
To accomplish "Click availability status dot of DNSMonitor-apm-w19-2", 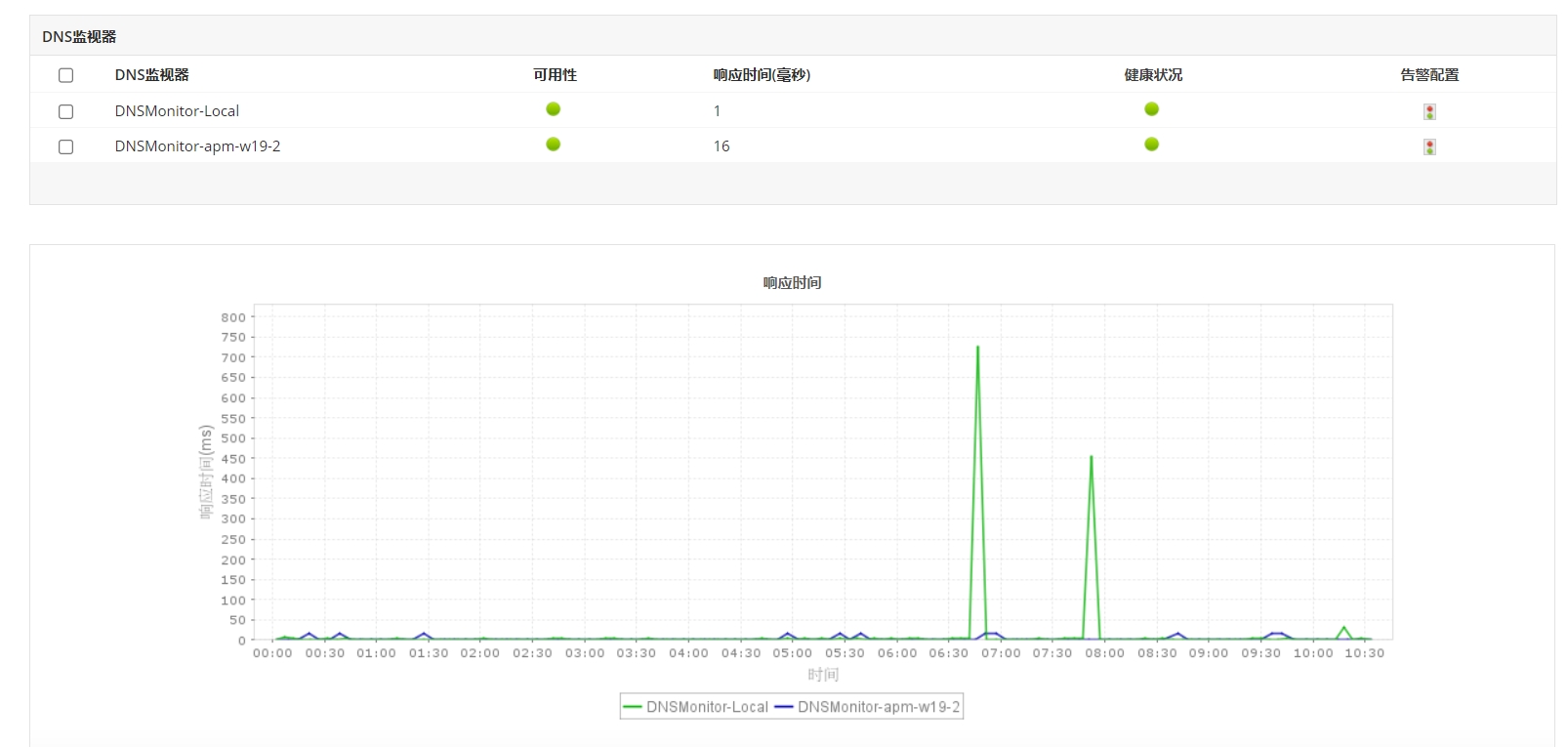I will point(554,145).
